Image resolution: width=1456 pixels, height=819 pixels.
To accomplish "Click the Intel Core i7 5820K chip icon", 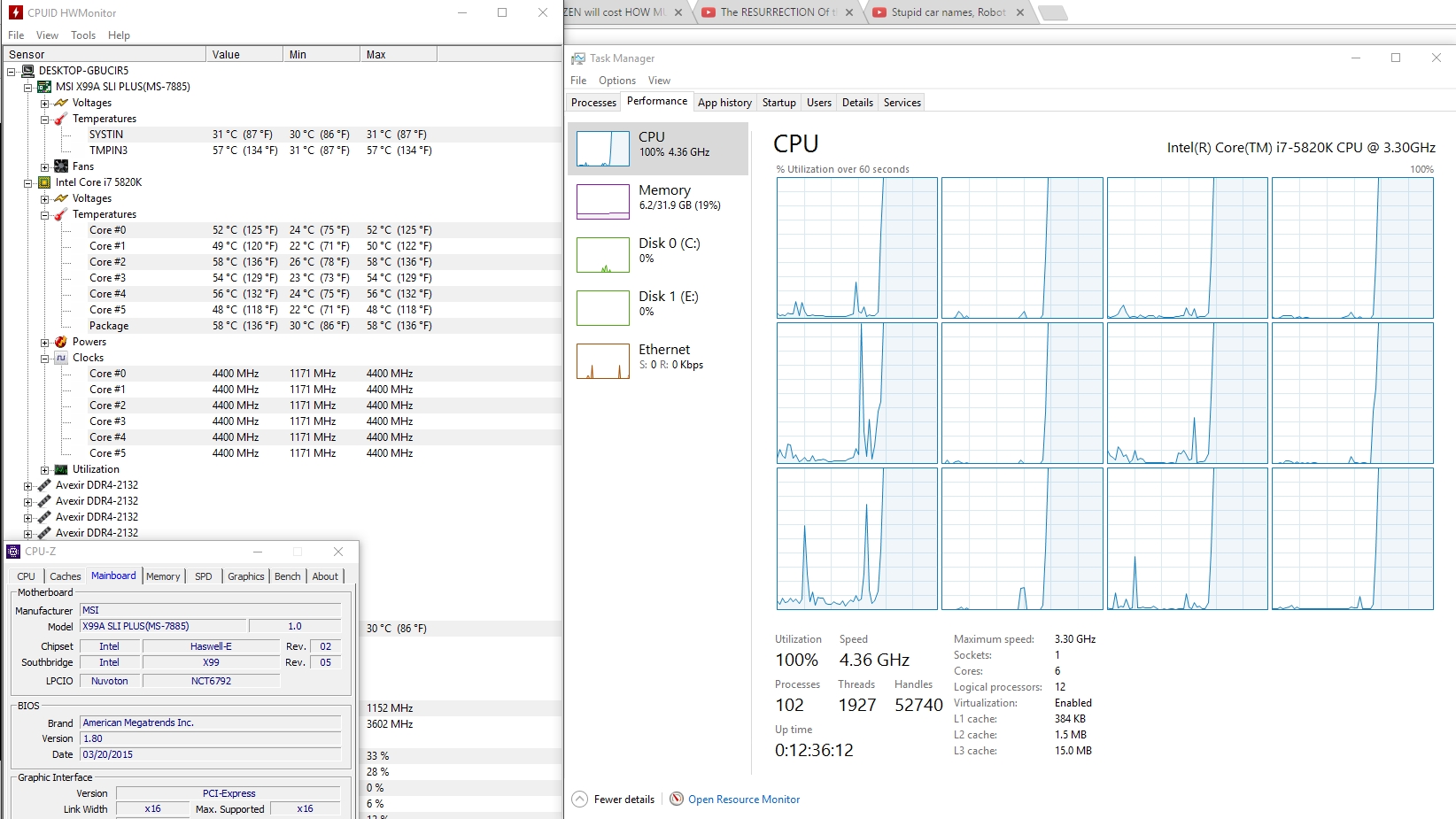I will [x=44, y=182].
